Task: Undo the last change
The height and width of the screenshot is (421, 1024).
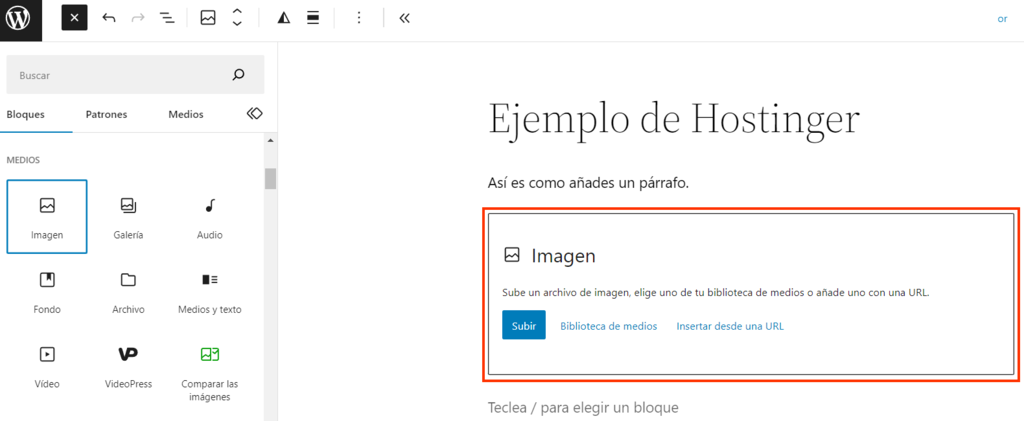Action: tap(109, 18)
